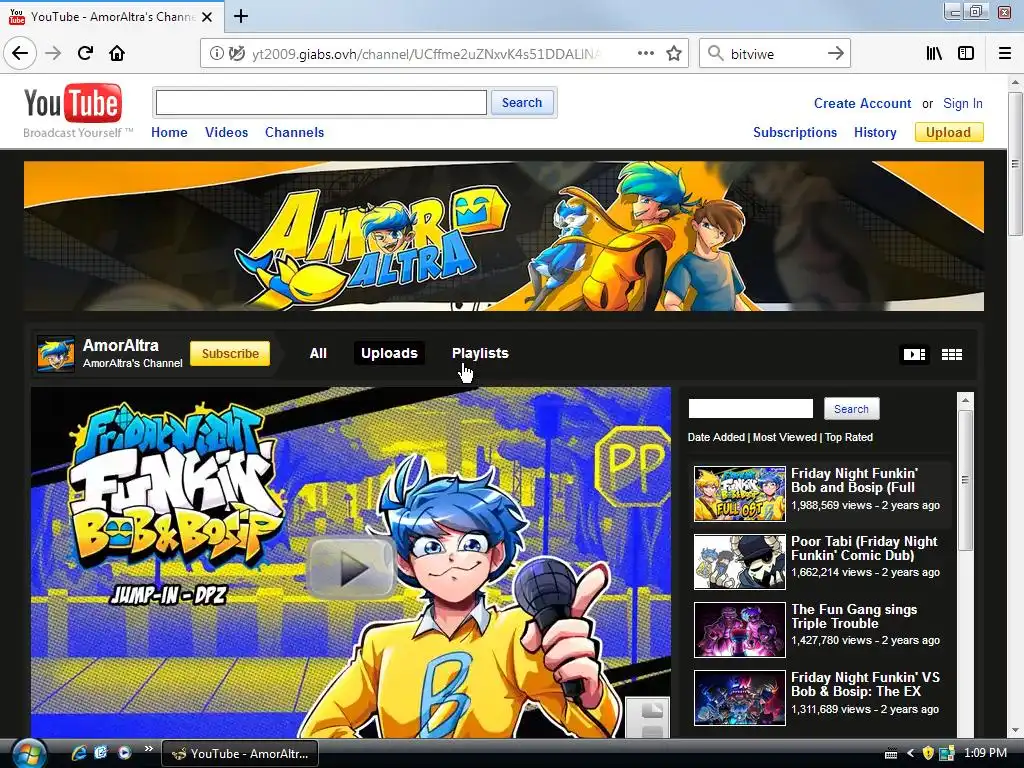This screenshot has width=1024, height=768.
Task: Click the taskbar clock 1:09 PM
Action: click(985, 753)
